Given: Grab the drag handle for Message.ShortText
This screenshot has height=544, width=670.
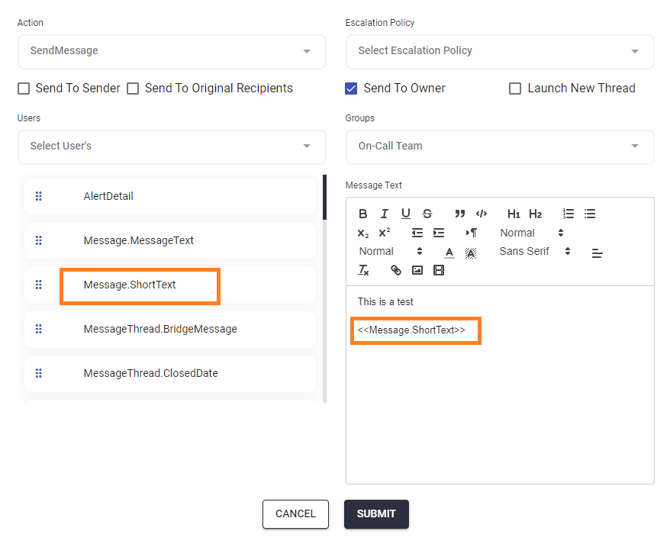Looking at the screenshot, I should [38, 285].
